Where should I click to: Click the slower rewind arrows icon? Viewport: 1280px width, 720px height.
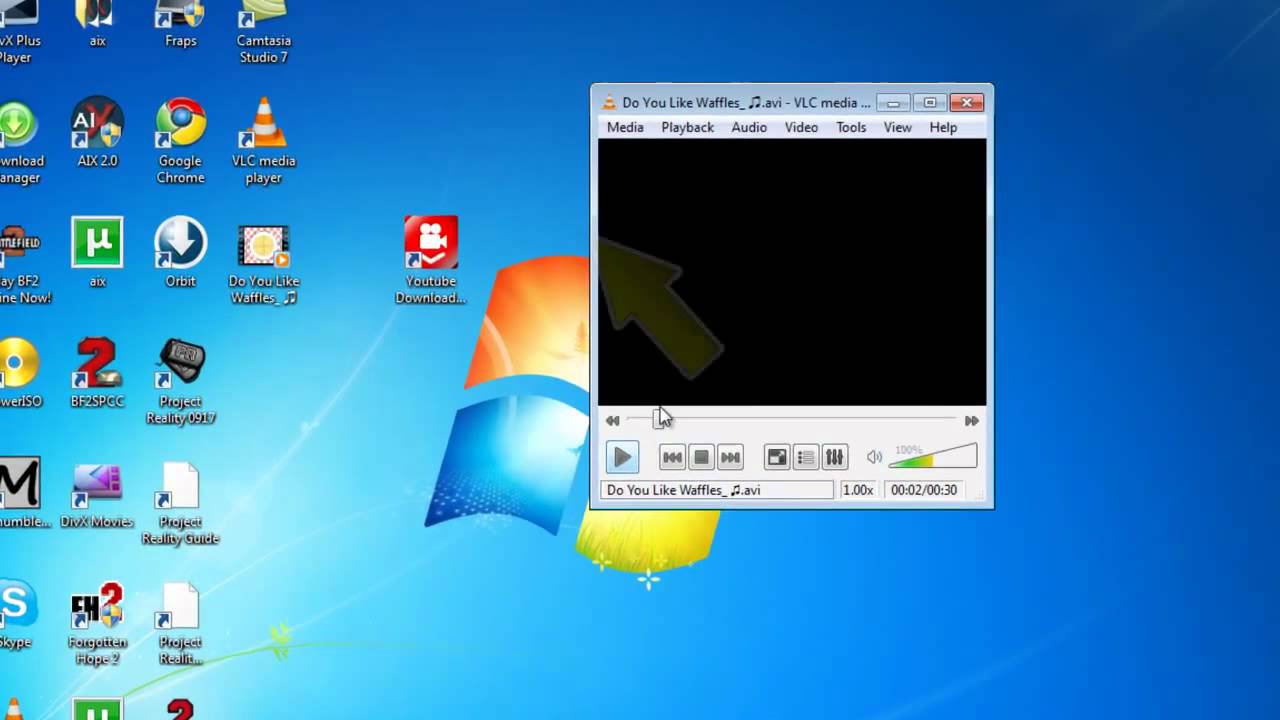click(612, 421)
